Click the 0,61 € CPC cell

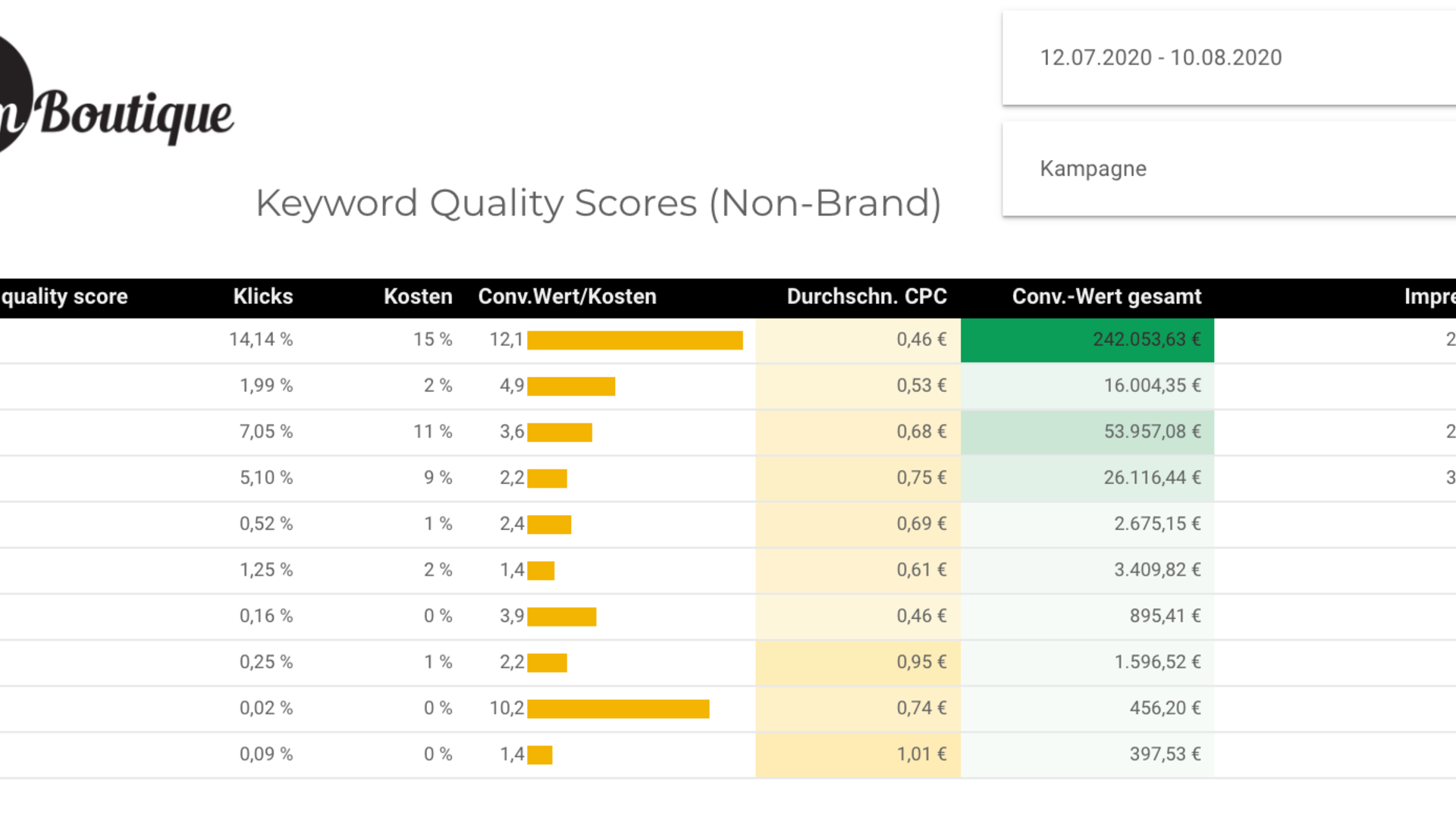click(858, 570)
